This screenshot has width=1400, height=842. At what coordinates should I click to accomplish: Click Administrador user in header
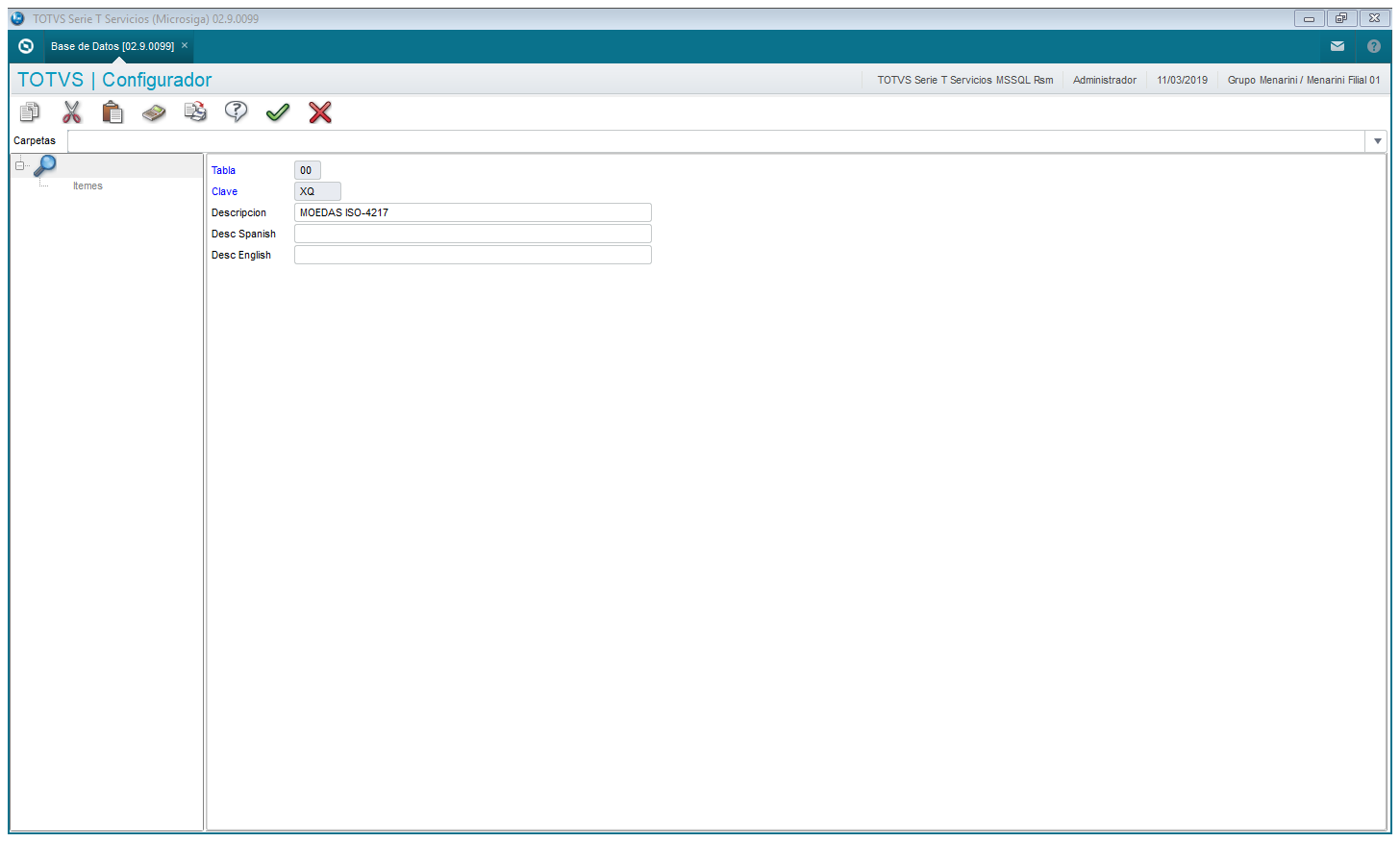tap(1105, 80)
